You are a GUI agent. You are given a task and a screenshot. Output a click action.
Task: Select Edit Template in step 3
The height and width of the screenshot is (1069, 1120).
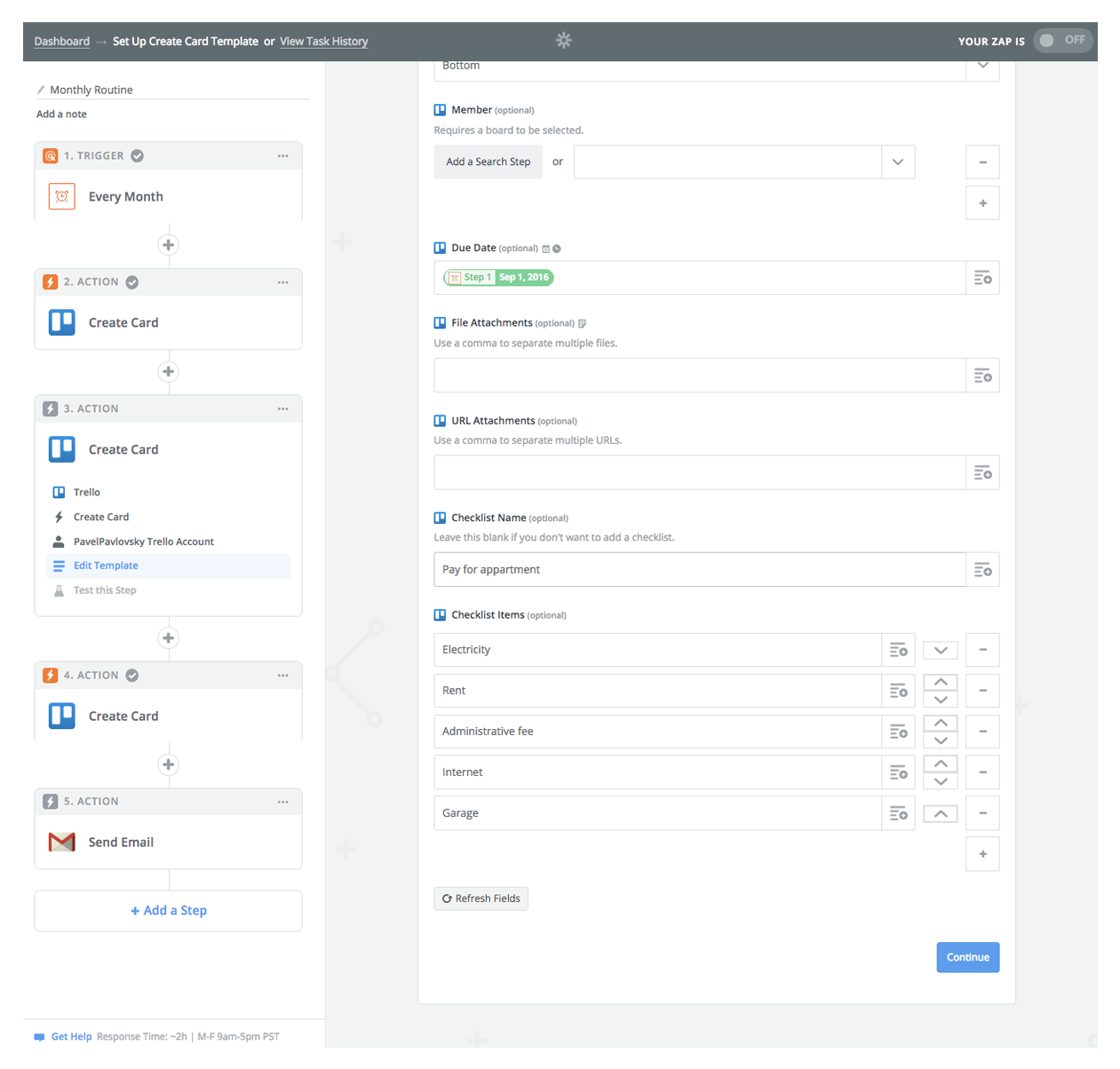pos(168,566)
